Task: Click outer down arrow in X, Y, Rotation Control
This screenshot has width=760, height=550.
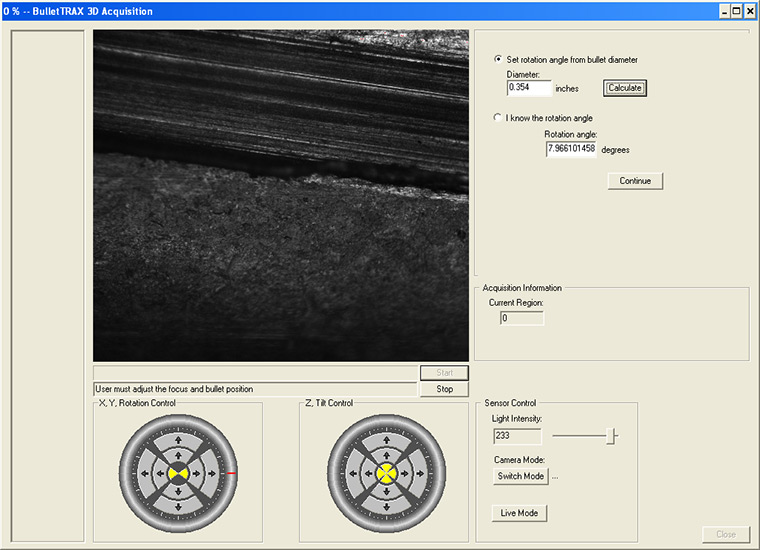Action: (x=178, y=507)
